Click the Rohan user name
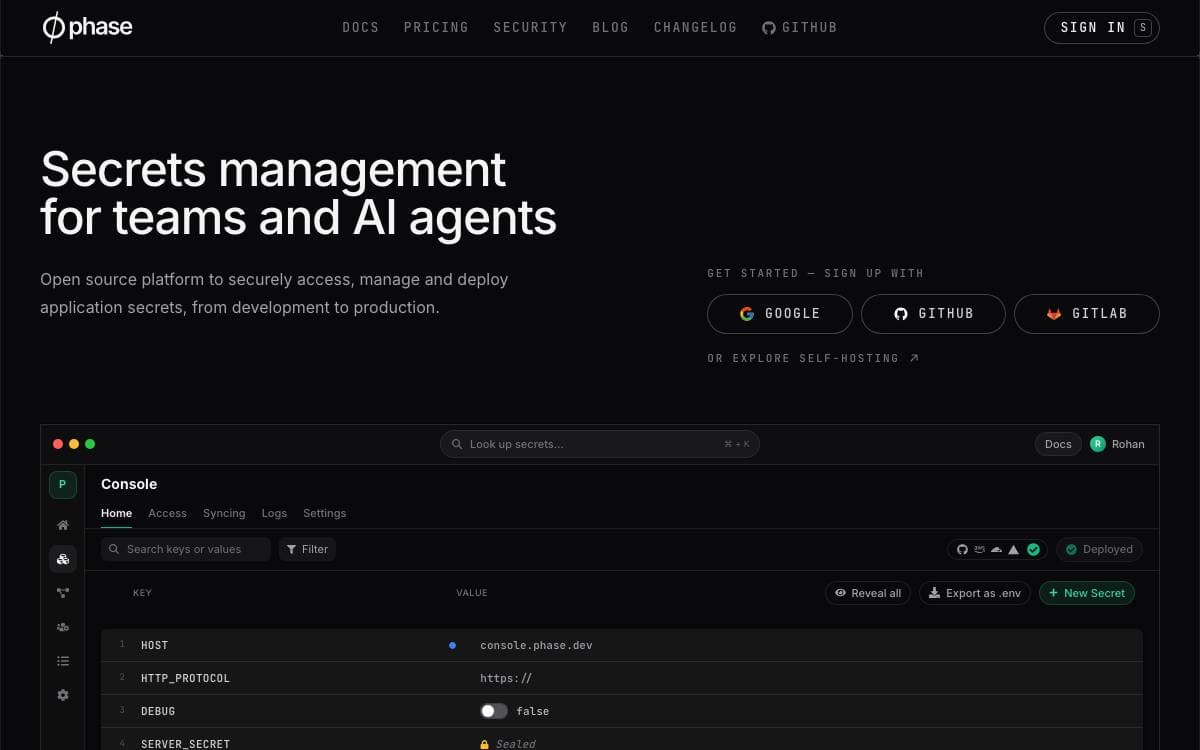 click(x=1128, y=444)
